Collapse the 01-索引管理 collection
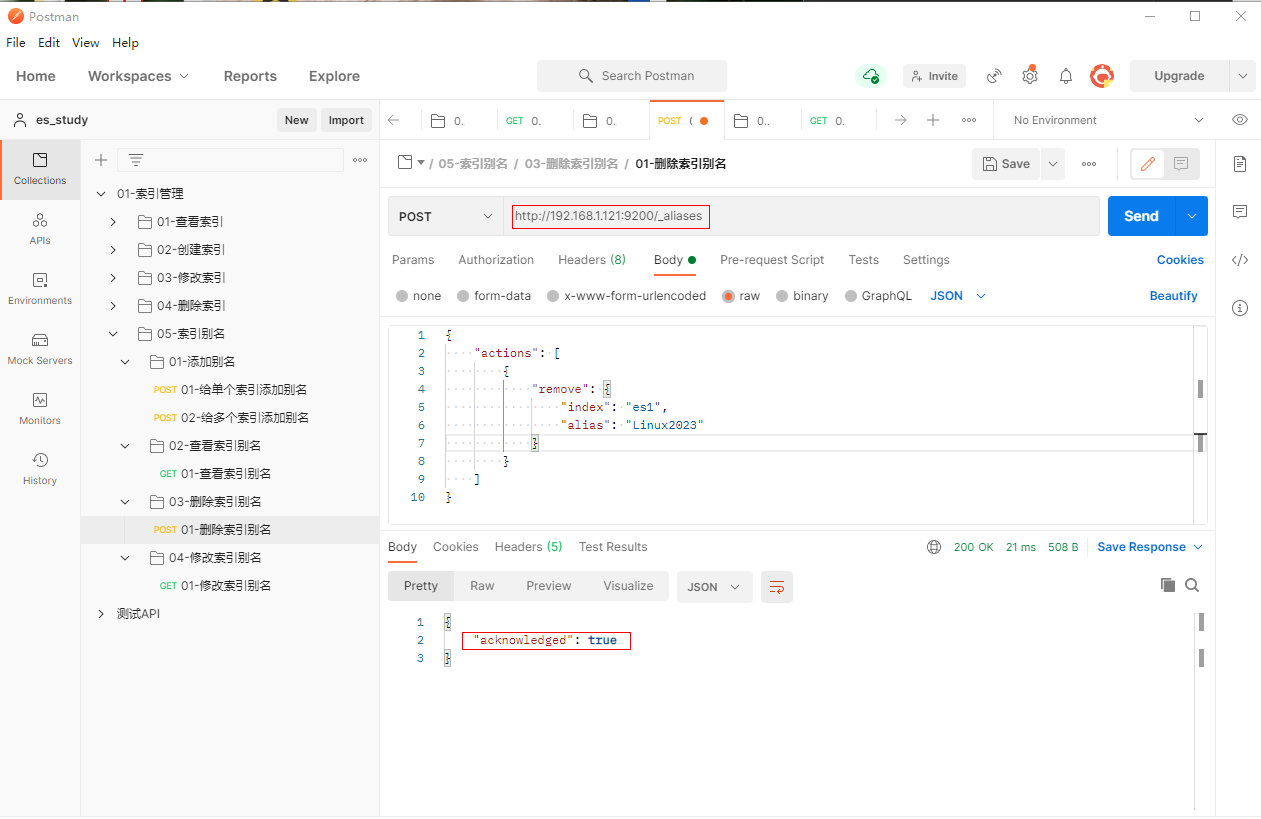 (x=100, y=194)
